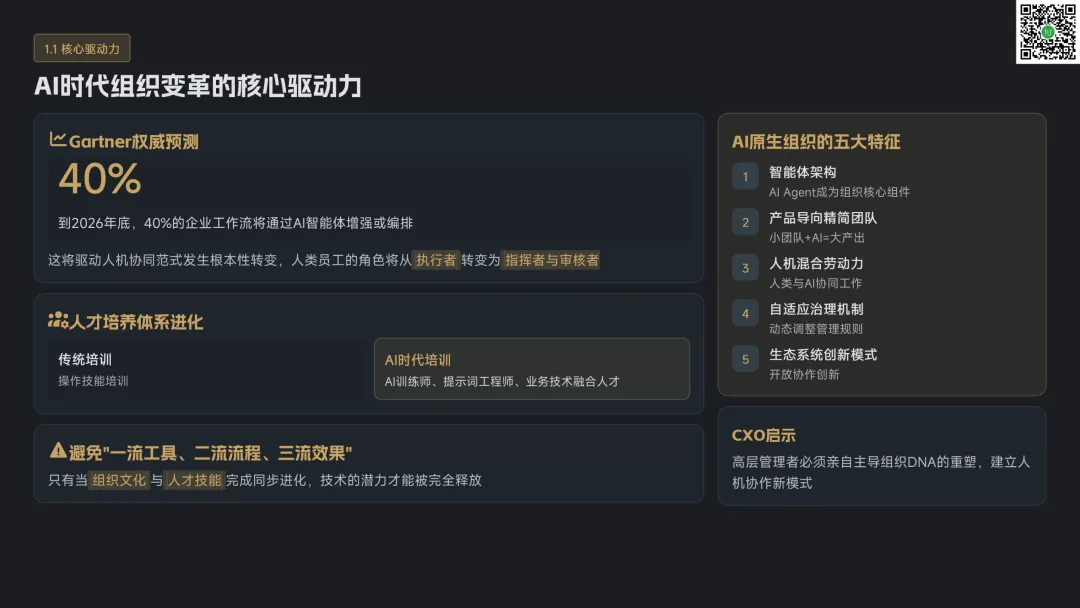Screen dimensions: 1080x608
Task: Click the highlighted 执行者 label
Action: [436, 260]
